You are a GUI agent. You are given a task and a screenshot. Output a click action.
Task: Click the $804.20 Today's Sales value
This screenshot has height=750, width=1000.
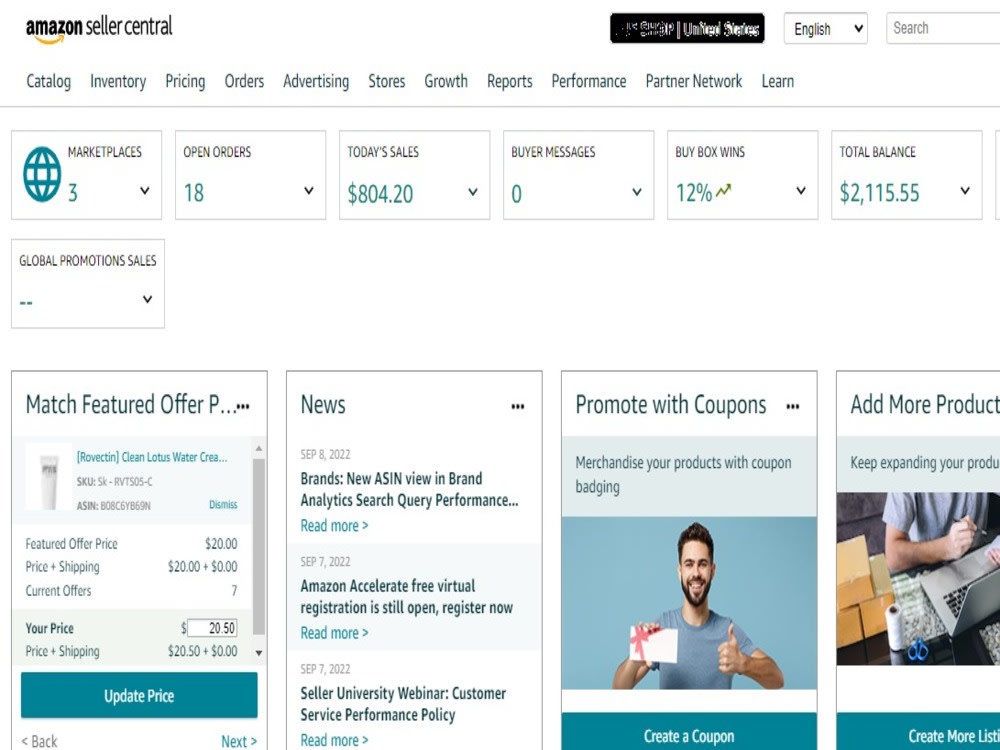pyautogui.click(x=380, y=194)
